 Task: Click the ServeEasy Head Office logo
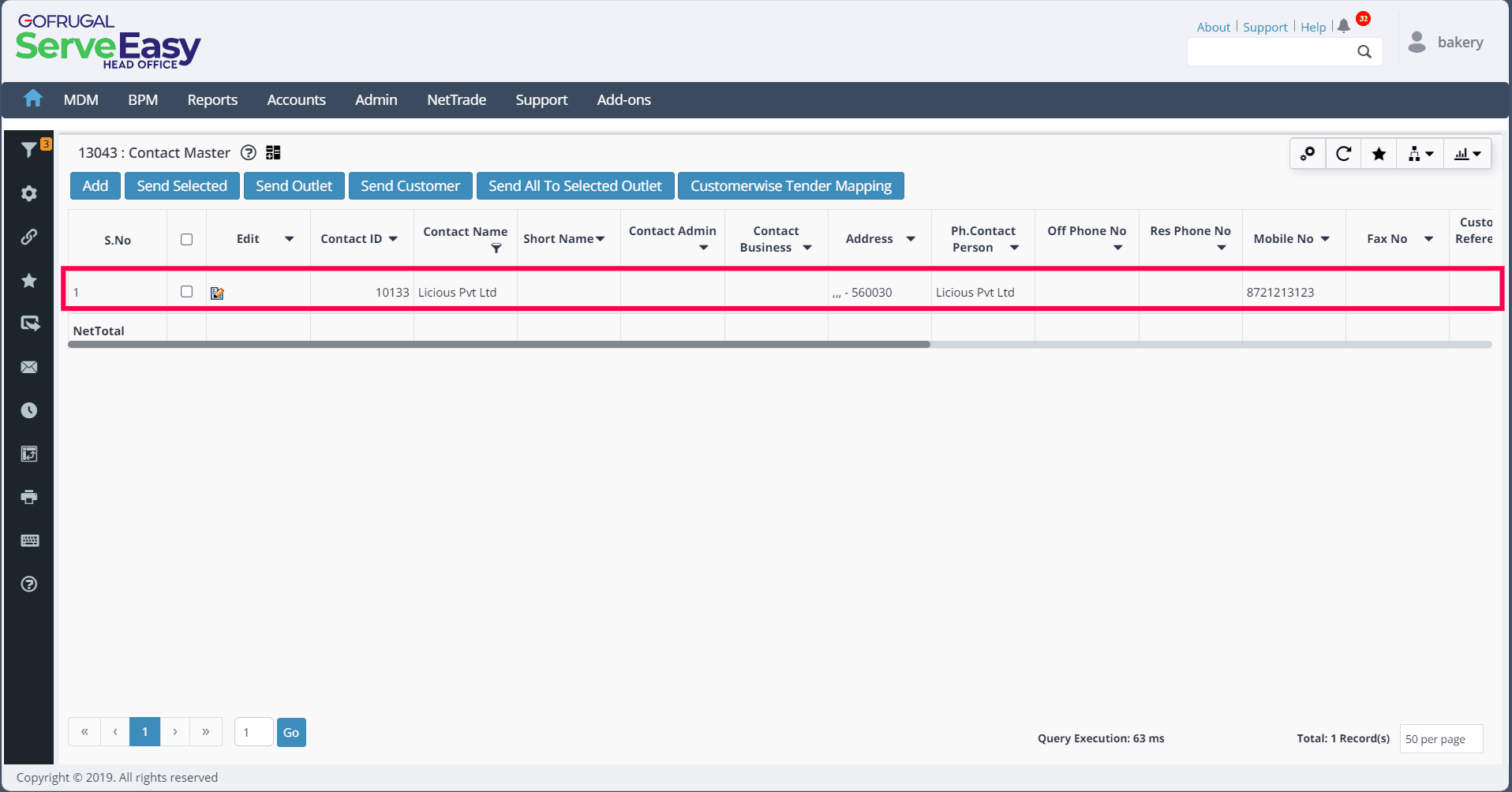pos(108,43)
